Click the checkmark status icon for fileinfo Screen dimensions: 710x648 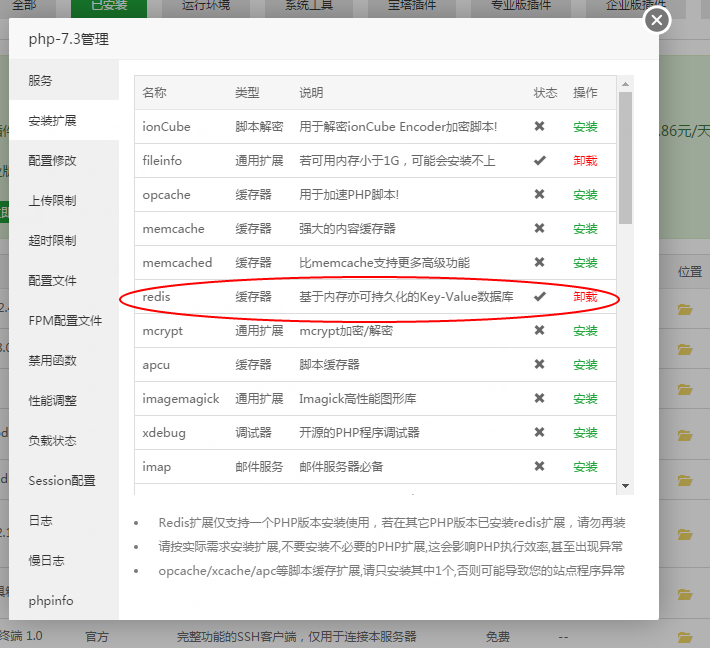(x=540, y=161)
